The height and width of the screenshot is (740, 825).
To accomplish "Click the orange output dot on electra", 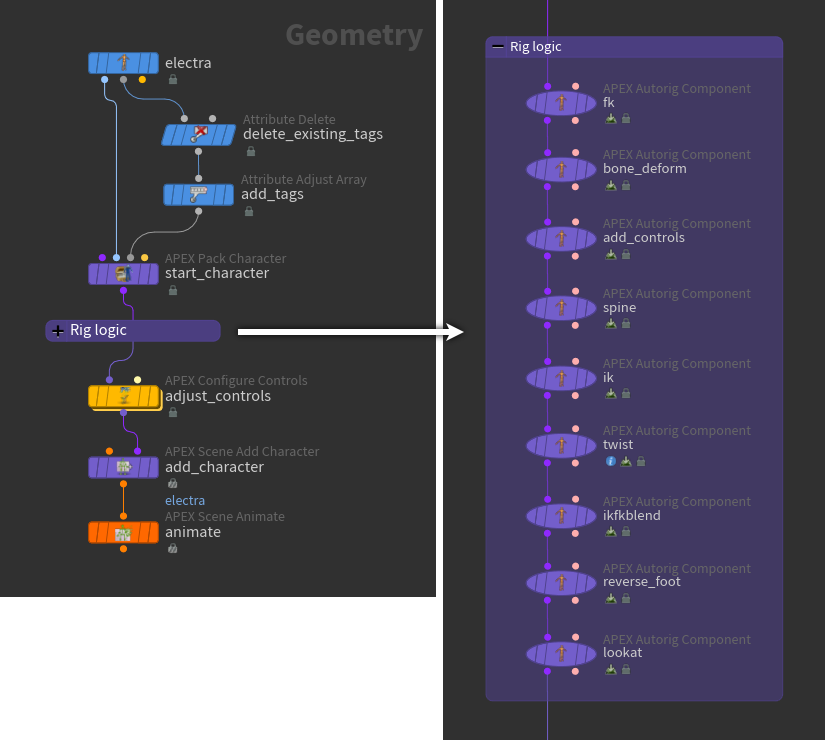I will pos(142,79).
